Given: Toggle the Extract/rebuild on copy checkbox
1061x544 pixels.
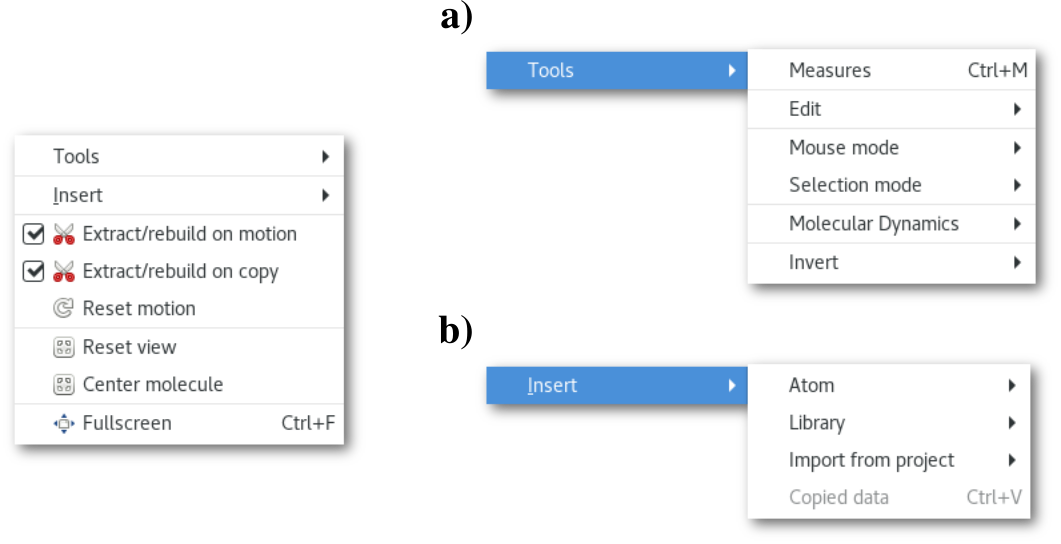Looking at the screenshot, I should pos(34,271).
